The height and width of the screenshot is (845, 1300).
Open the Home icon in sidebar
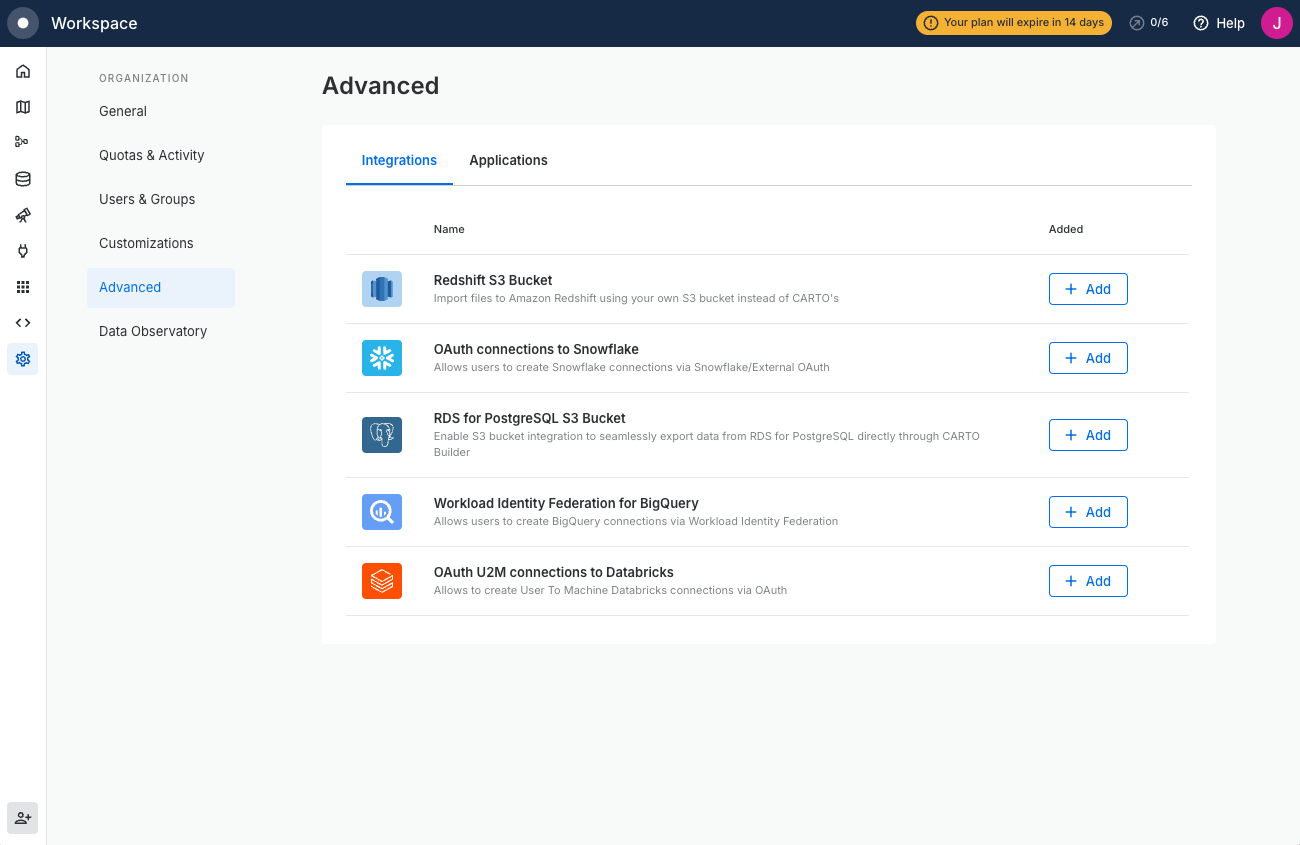click(x=23, y=71)
